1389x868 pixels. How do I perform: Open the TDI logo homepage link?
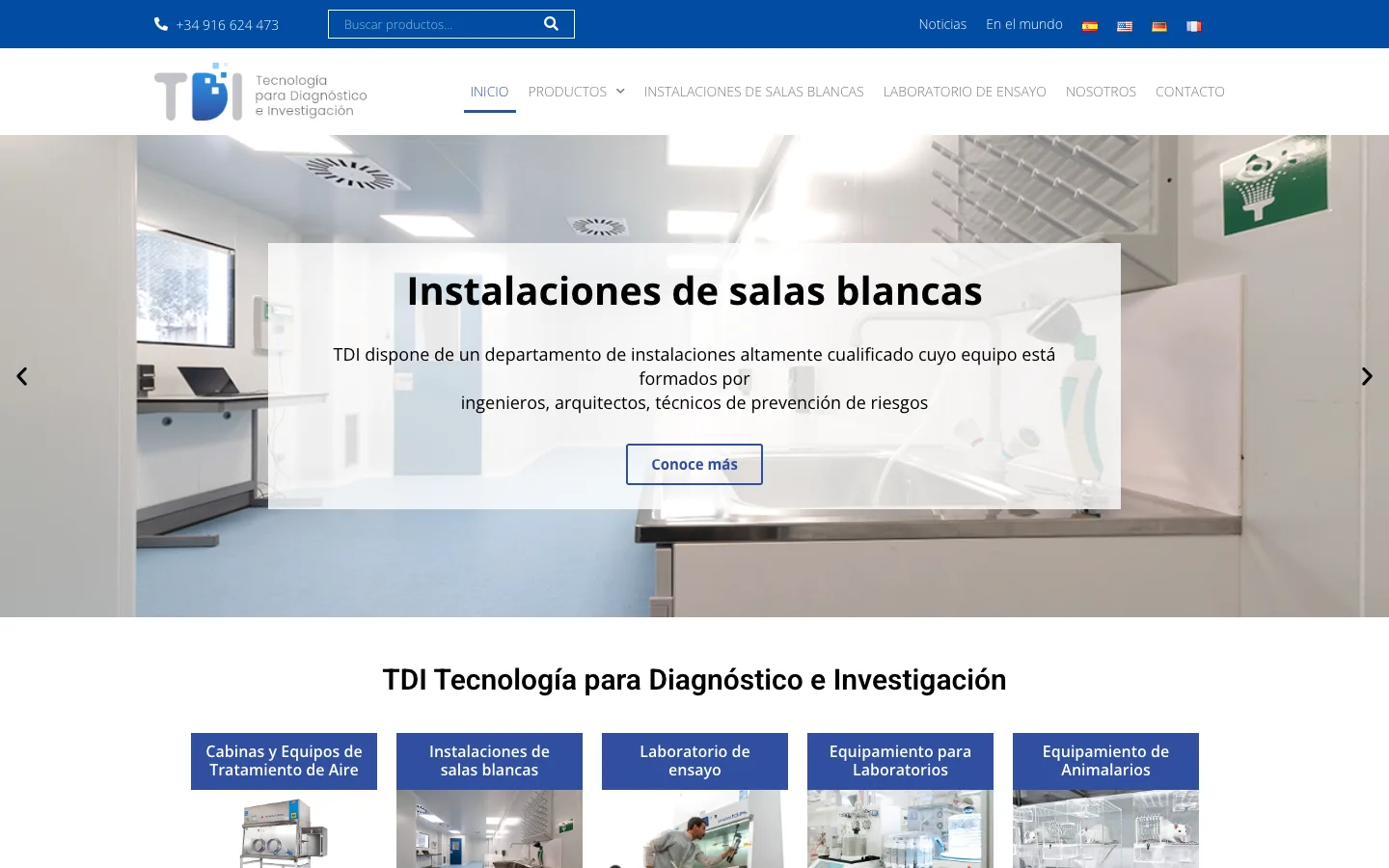click(x=260, y=92)
